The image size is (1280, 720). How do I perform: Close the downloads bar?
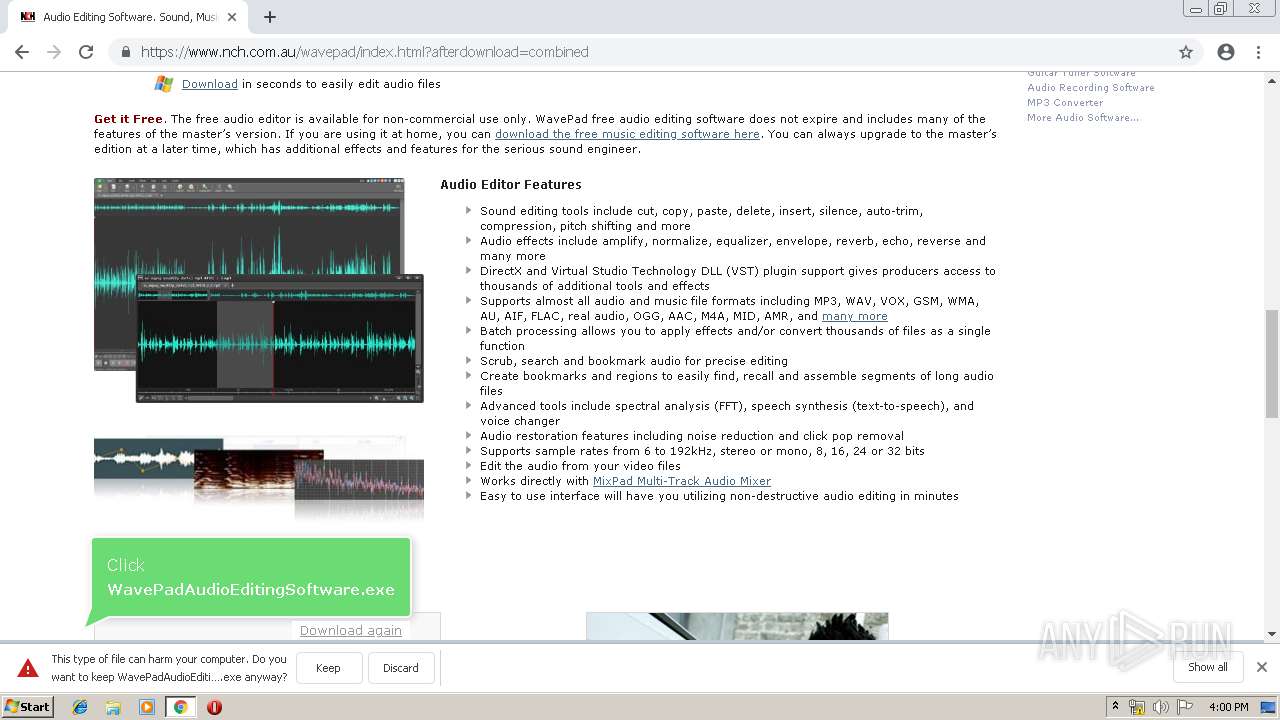coord(1262,667)
